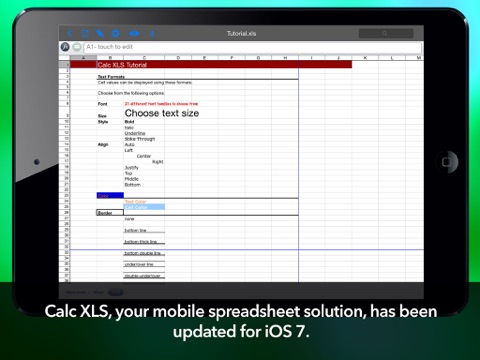Select the light blue Cell Color cell
This screenshot has height=360, width=480.
144,207
